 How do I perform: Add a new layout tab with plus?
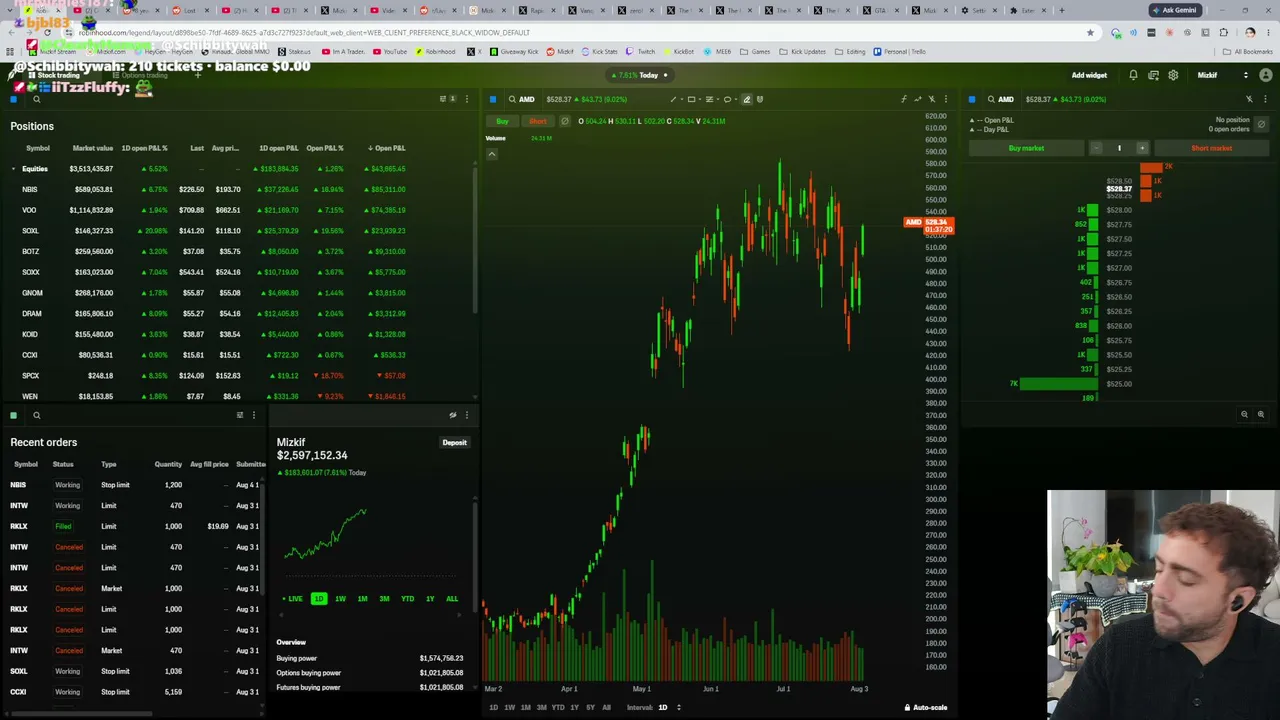click(198, 75)
